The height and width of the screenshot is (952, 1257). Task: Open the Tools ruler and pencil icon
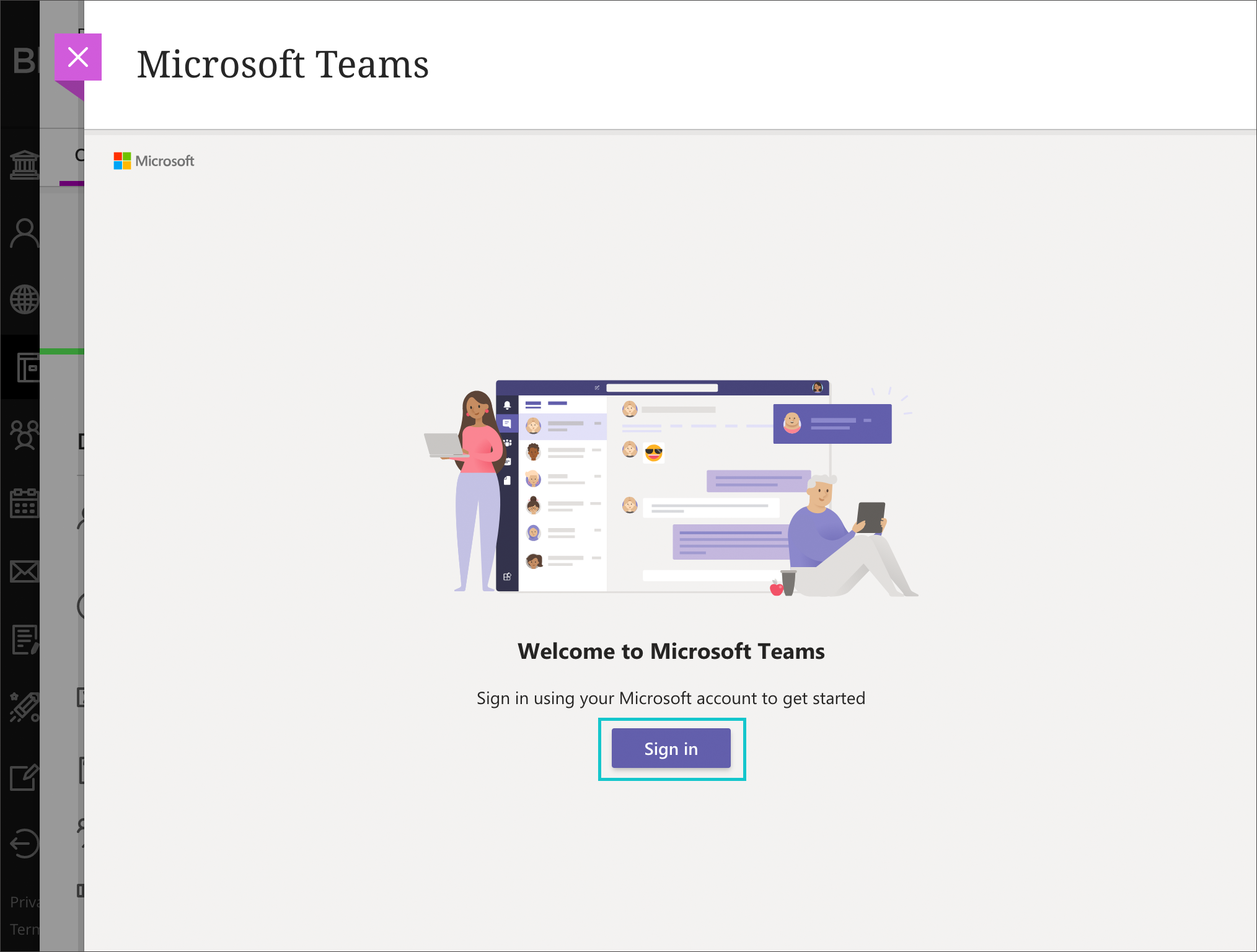pyautogui.click(x=24, y=707)
